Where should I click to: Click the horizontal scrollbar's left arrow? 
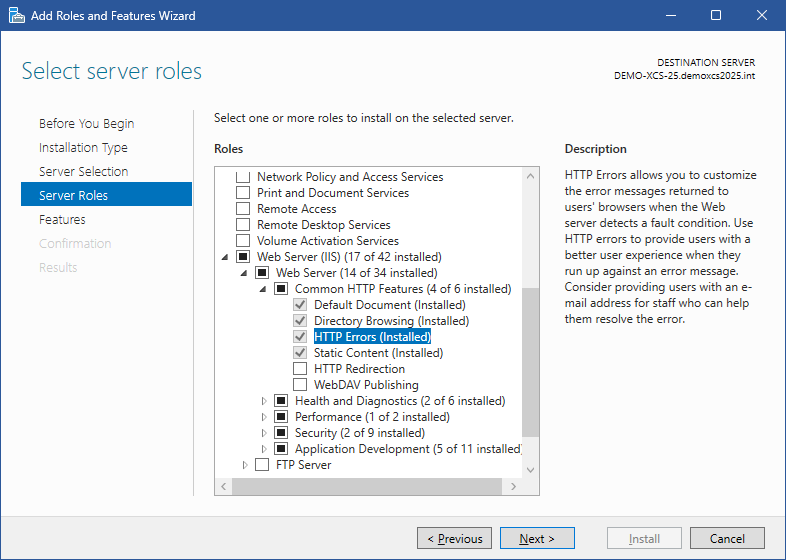225,485
